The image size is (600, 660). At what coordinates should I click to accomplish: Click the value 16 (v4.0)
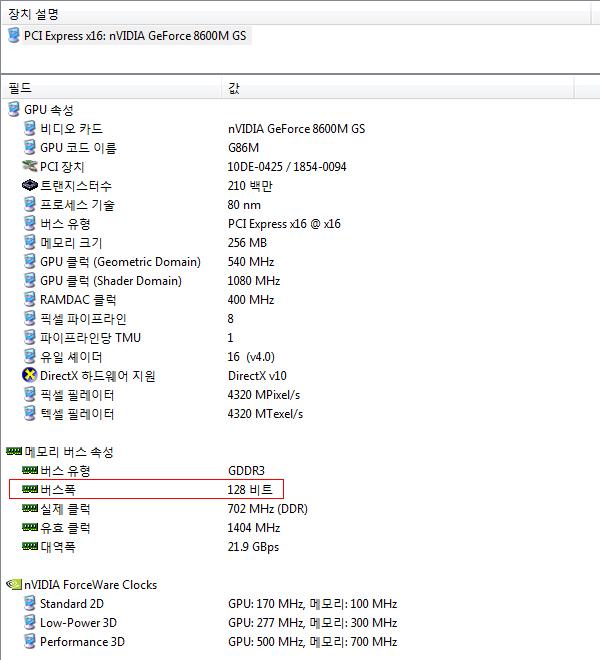click(x=251, y=357)
